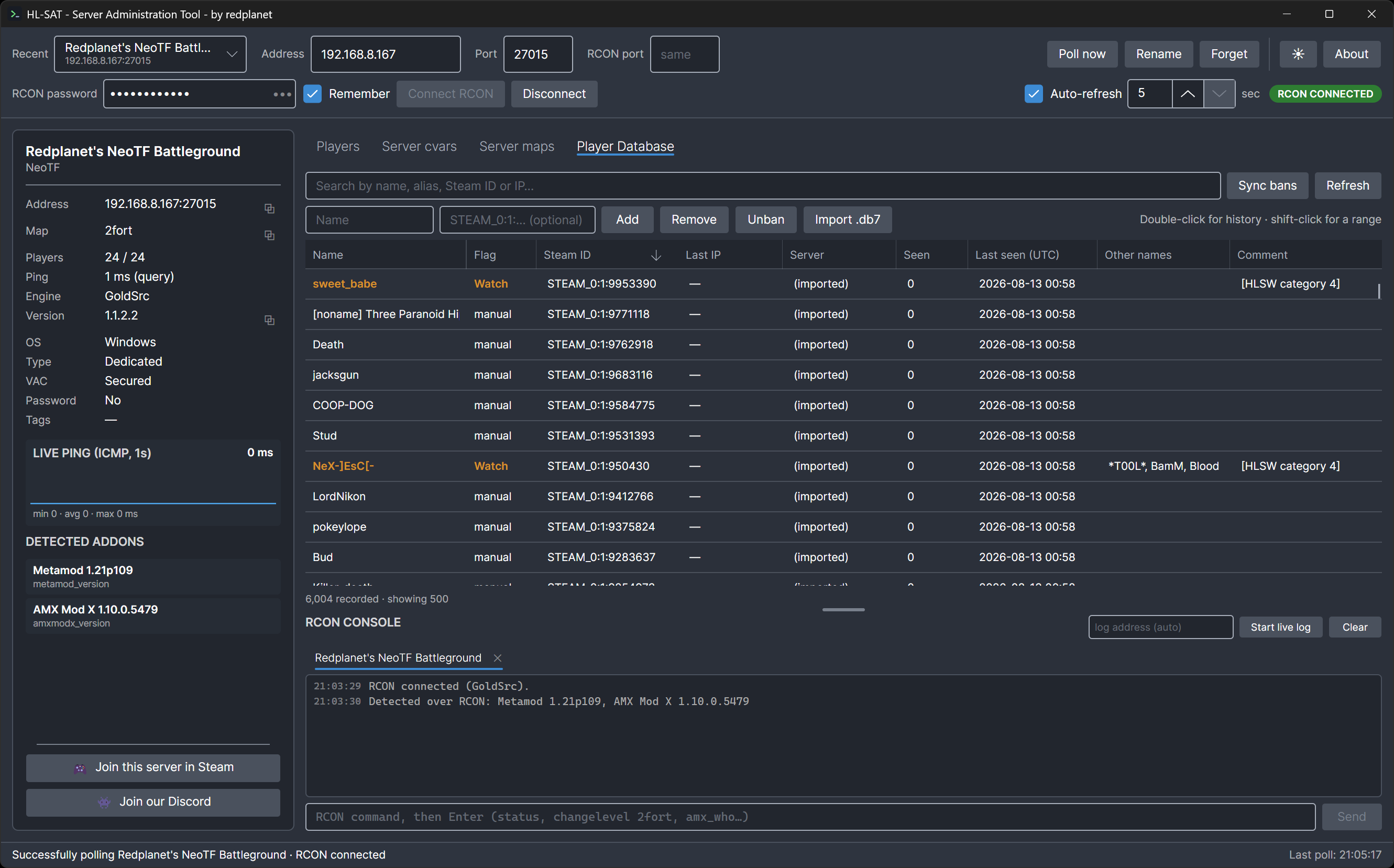1394x868 pixels.
Task: Switch to the Players tab
Action: pyautogui.click(x=337, y=146)
